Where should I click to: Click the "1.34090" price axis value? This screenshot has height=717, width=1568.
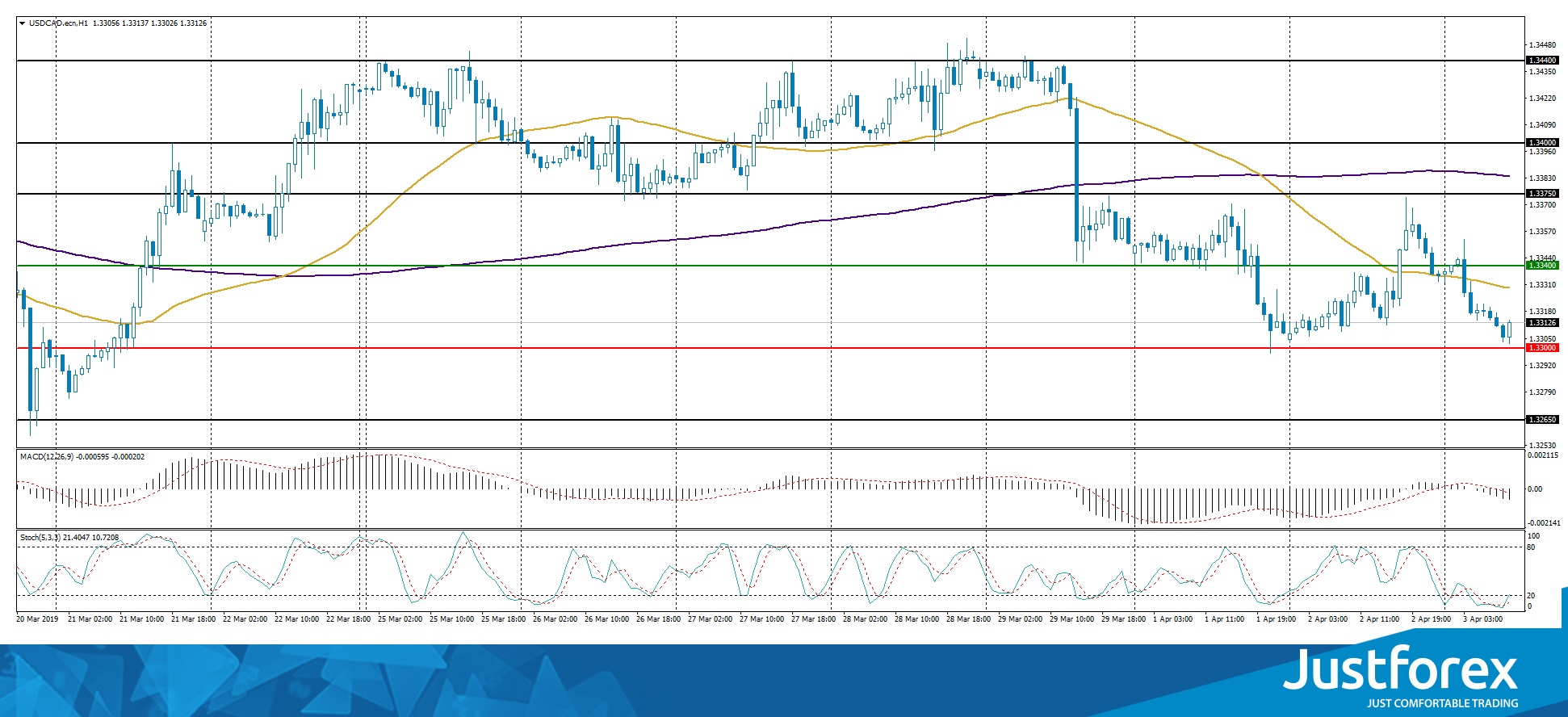coord(1542,125)
